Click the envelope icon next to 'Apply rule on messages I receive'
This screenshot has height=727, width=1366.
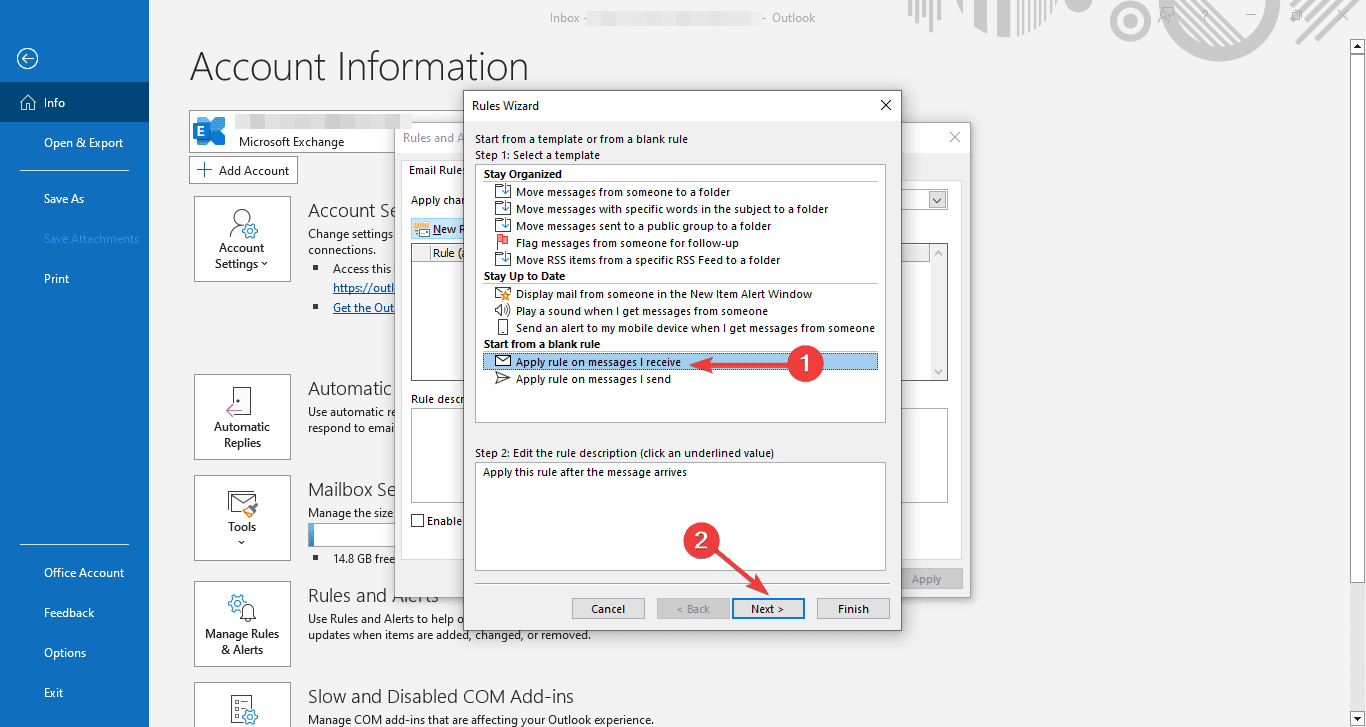coord(504,361)
